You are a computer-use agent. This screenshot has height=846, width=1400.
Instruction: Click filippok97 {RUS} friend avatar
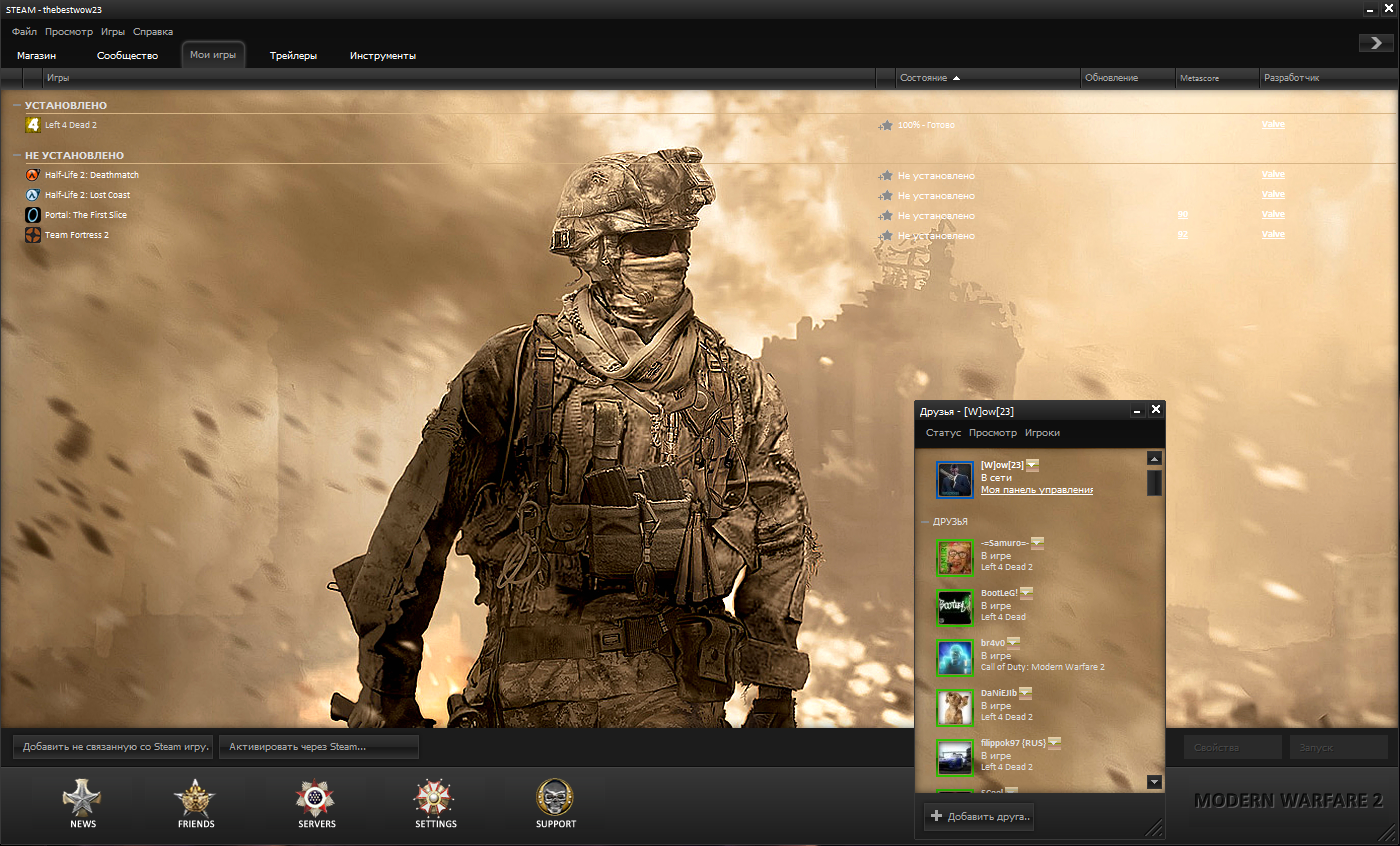pos(954,757)
